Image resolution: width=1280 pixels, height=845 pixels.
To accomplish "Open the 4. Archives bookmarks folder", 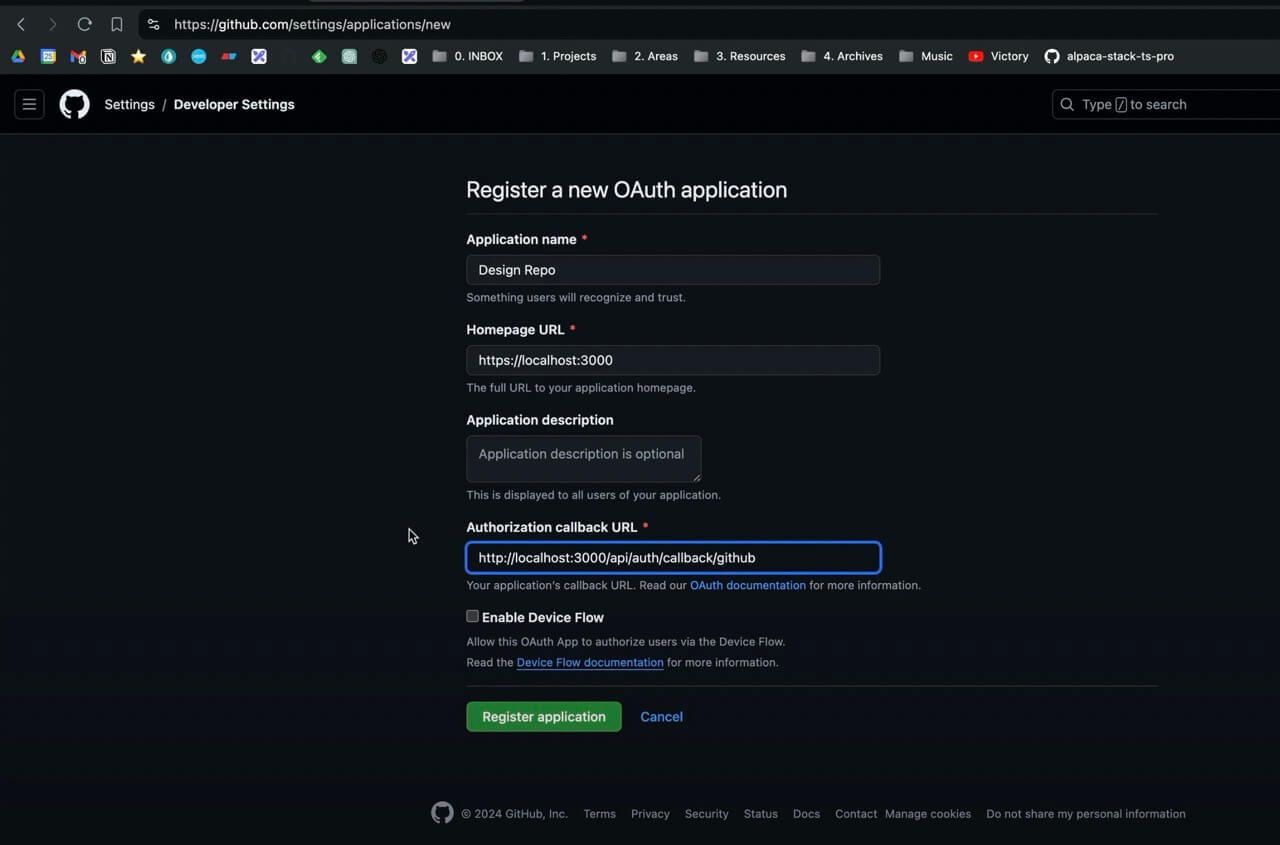I will [x=841, y=56].
